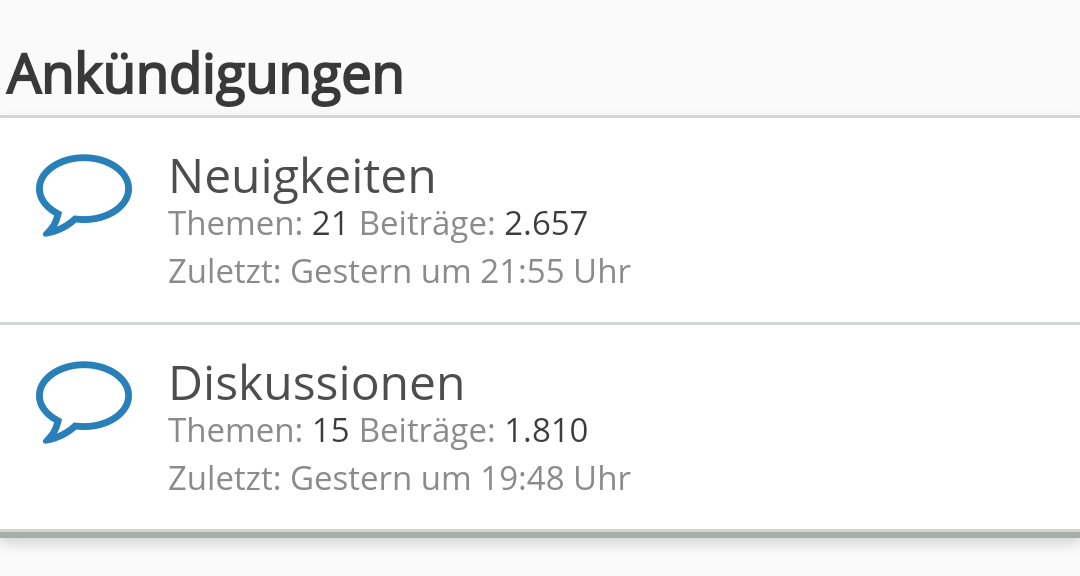This screenshot has height=576, width=1080.
Task: Click the Beiträge label under Neuigkeiten
Action: click(x=427, y=224)
